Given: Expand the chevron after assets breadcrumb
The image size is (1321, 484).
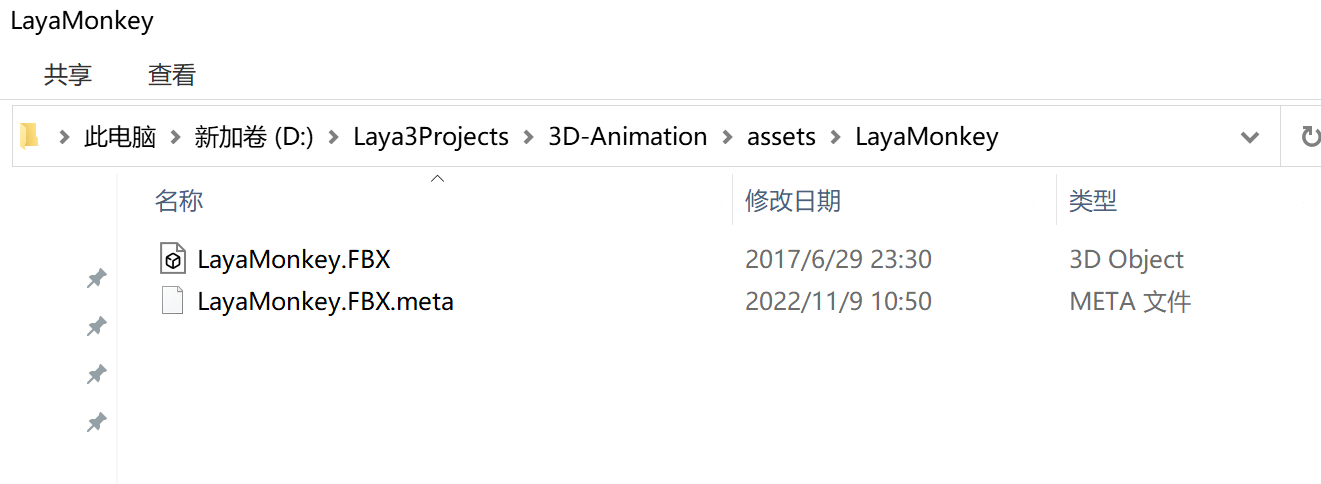Looking at the screenshot, I should point(836,137).
